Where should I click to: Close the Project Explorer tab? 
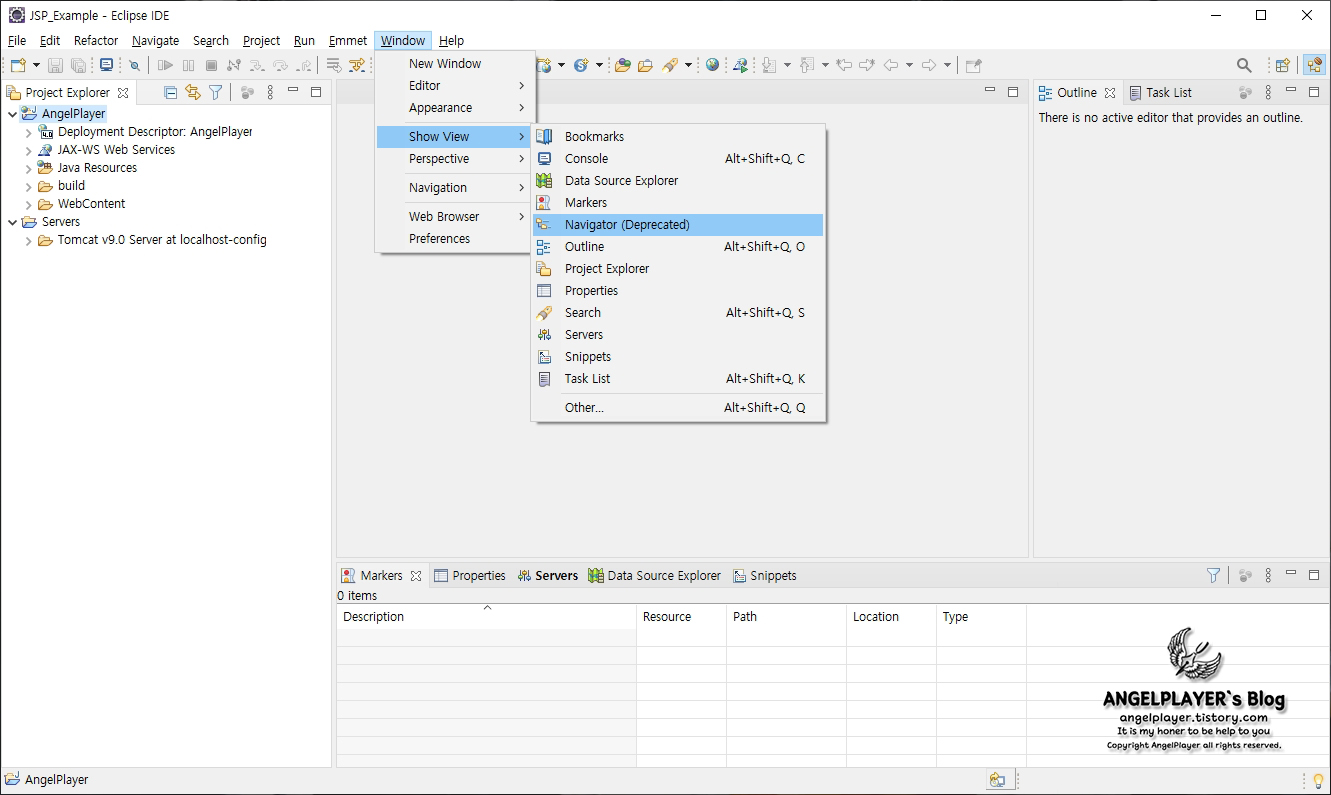tap(123, 92)
